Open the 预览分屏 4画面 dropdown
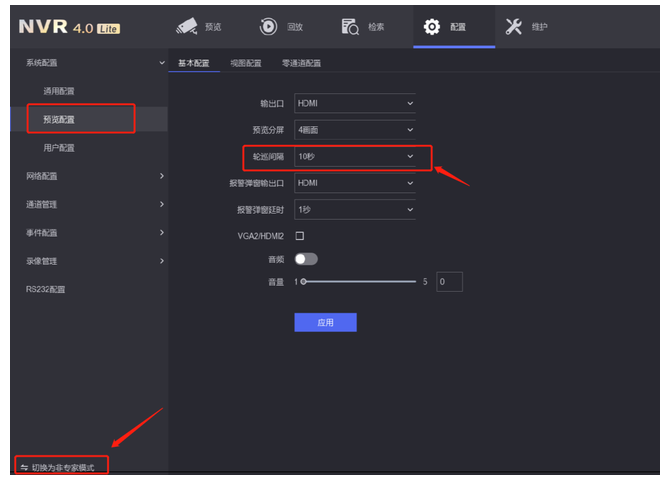Screen dimensions: 665x478 (x=354, y=130)
